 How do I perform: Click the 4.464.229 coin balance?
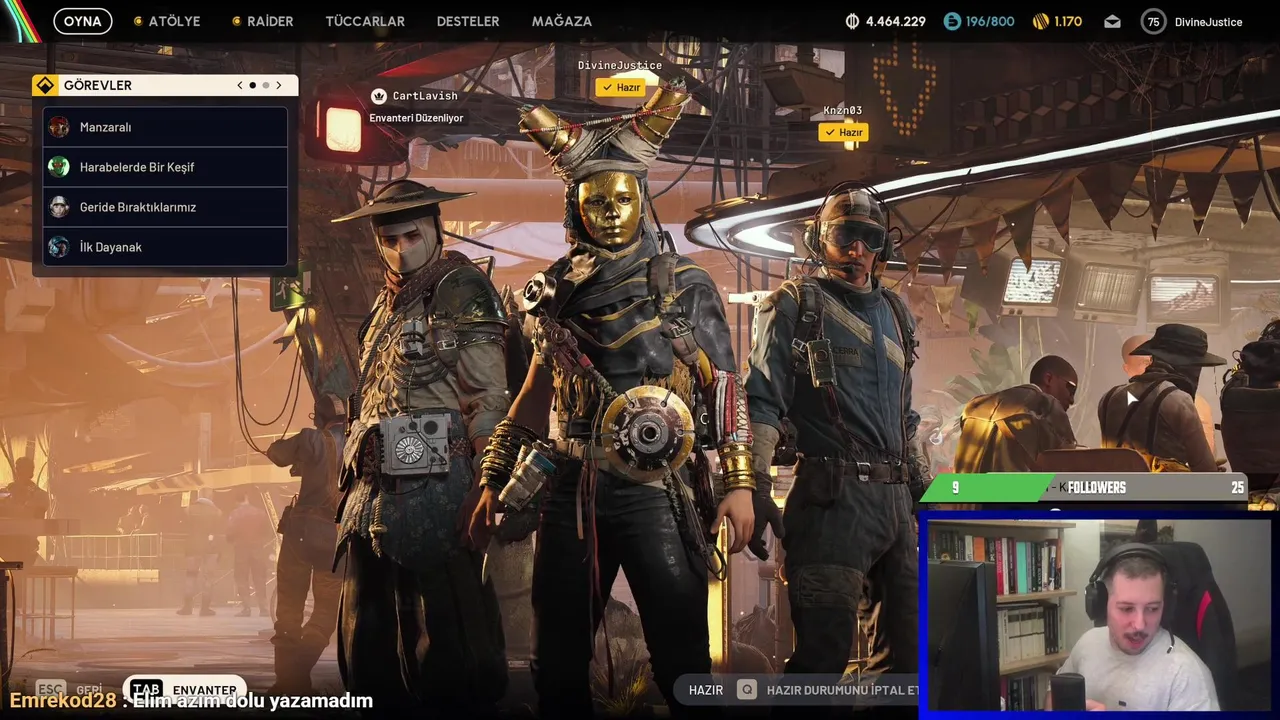[896, 21]
